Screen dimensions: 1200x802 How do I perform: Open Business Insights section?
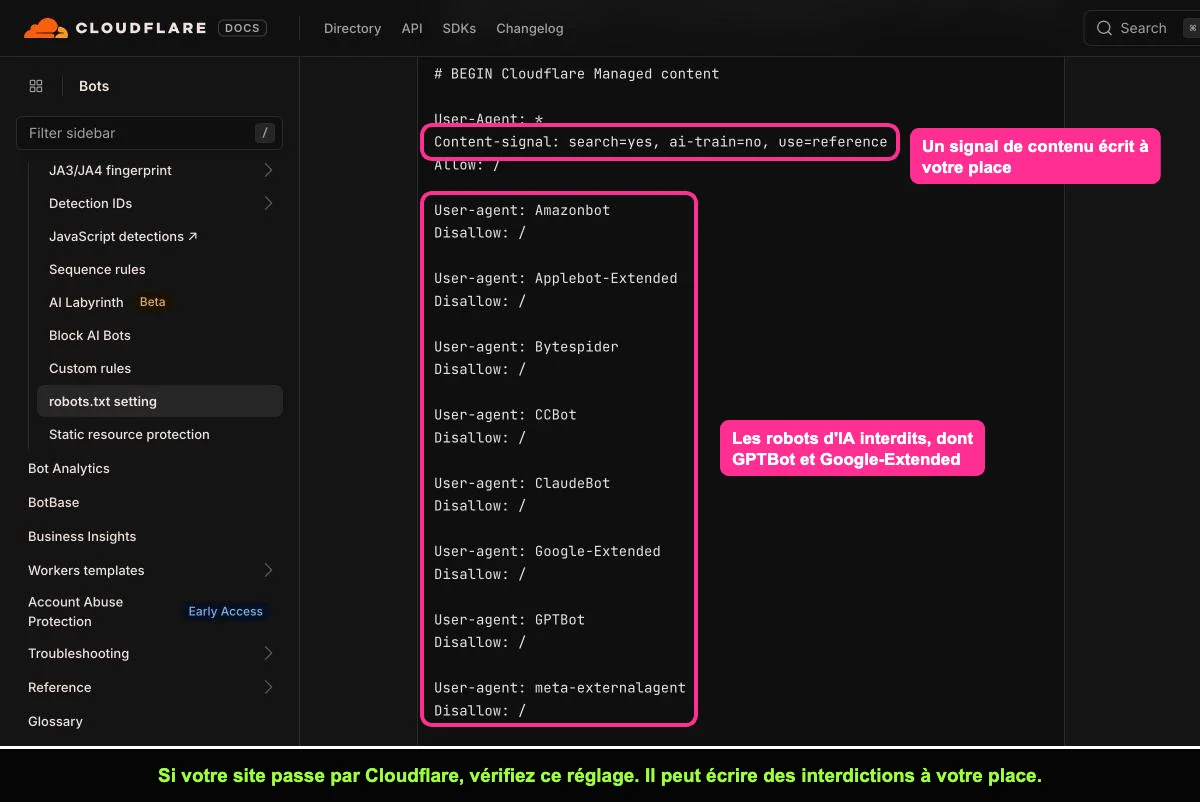coord(82,537)
